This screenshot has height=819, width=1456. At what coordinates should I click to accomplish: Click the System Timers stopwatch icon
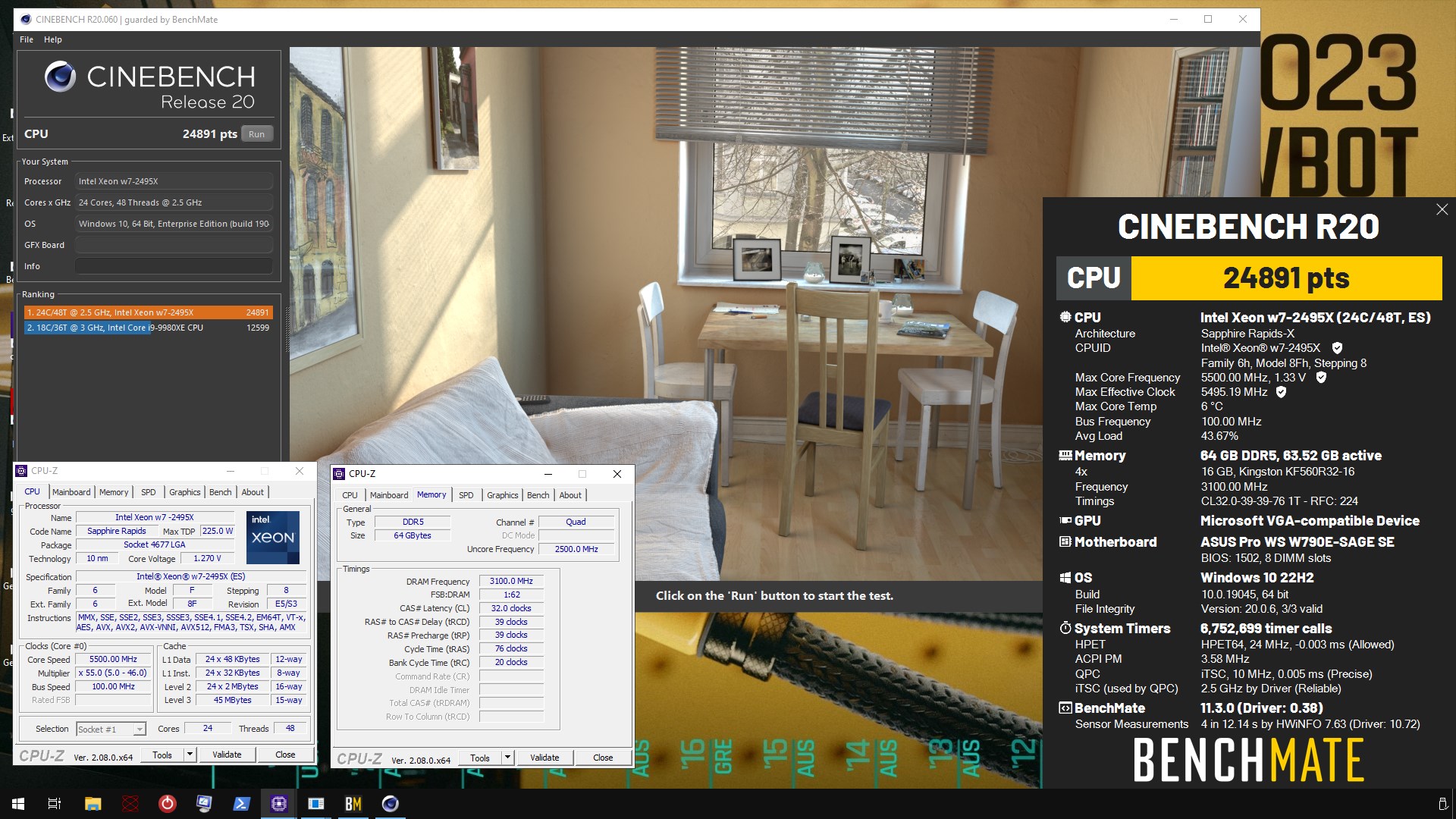(x=1065, y=629)
